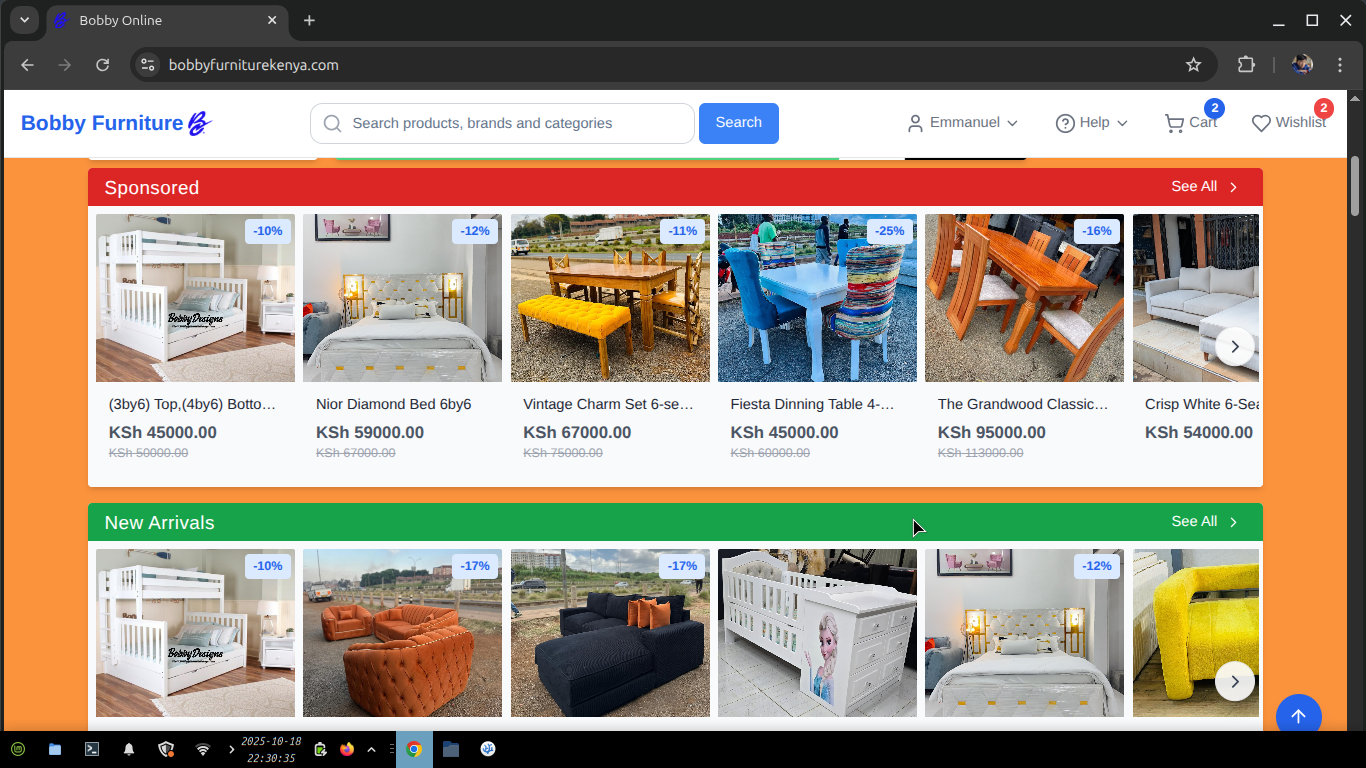Open the Wishlist

coord(1289,122)
